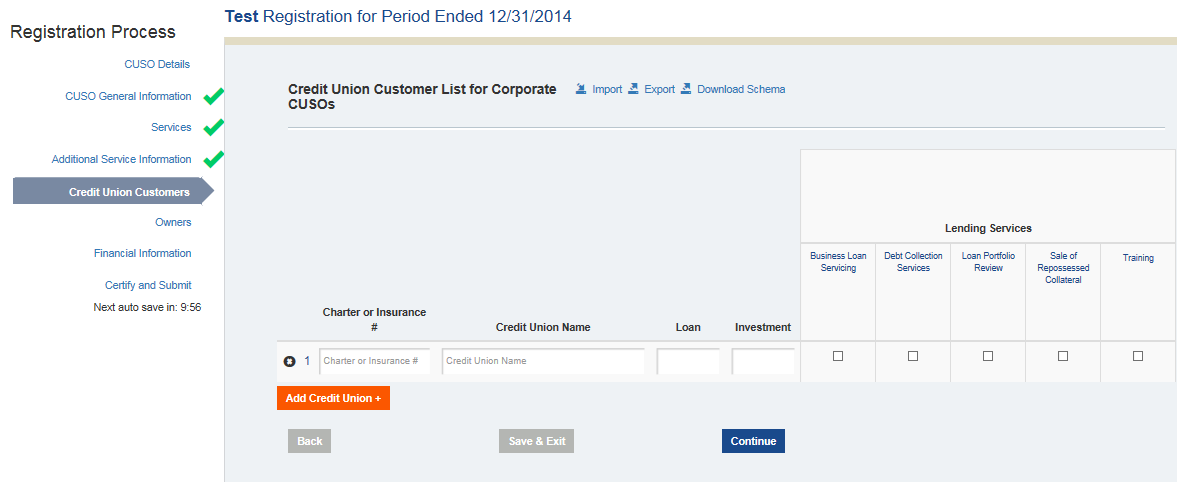
Task: Click the Download Schema icon
Action: tap(686, 89)
